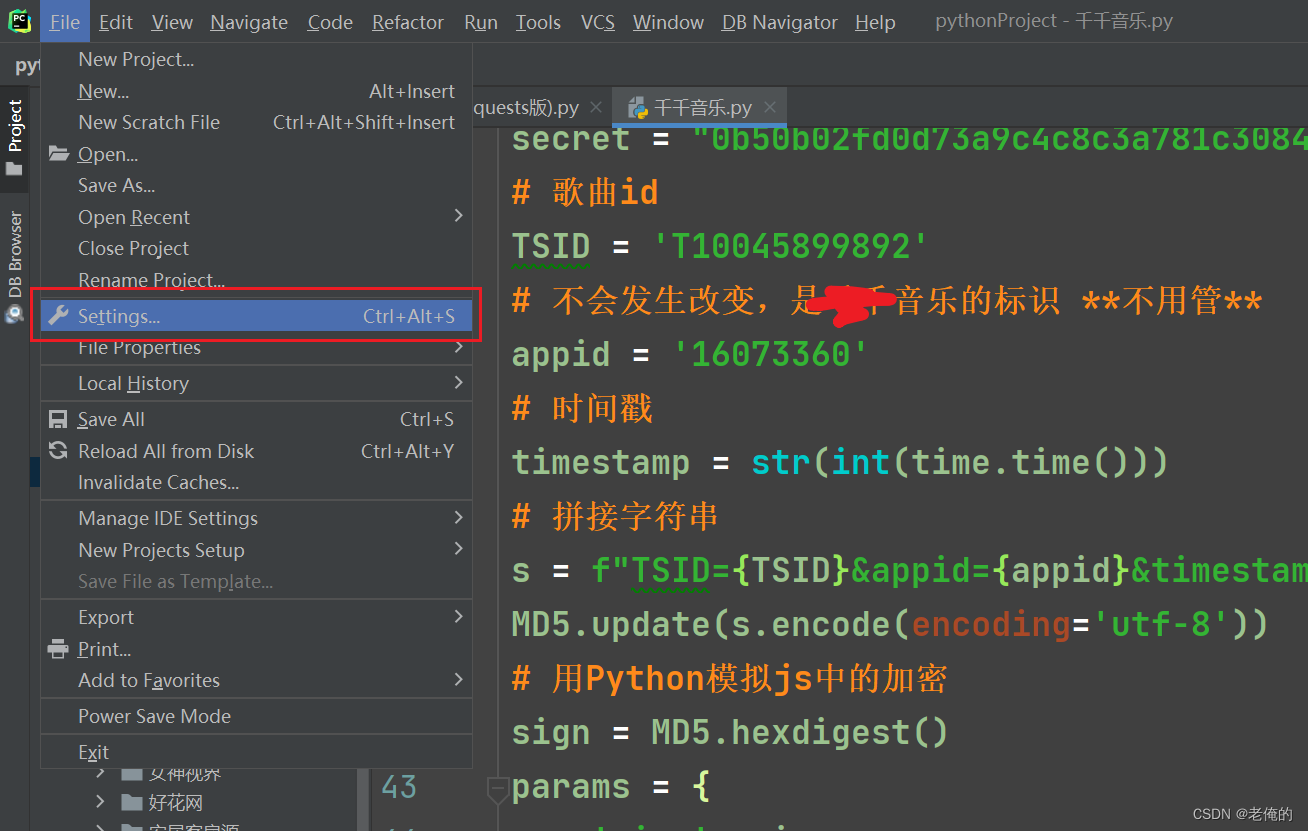The height and width of the screenshot is (831, 1308).
Task: Toggle Power Save Mode
Action: [x=257, y=716]
